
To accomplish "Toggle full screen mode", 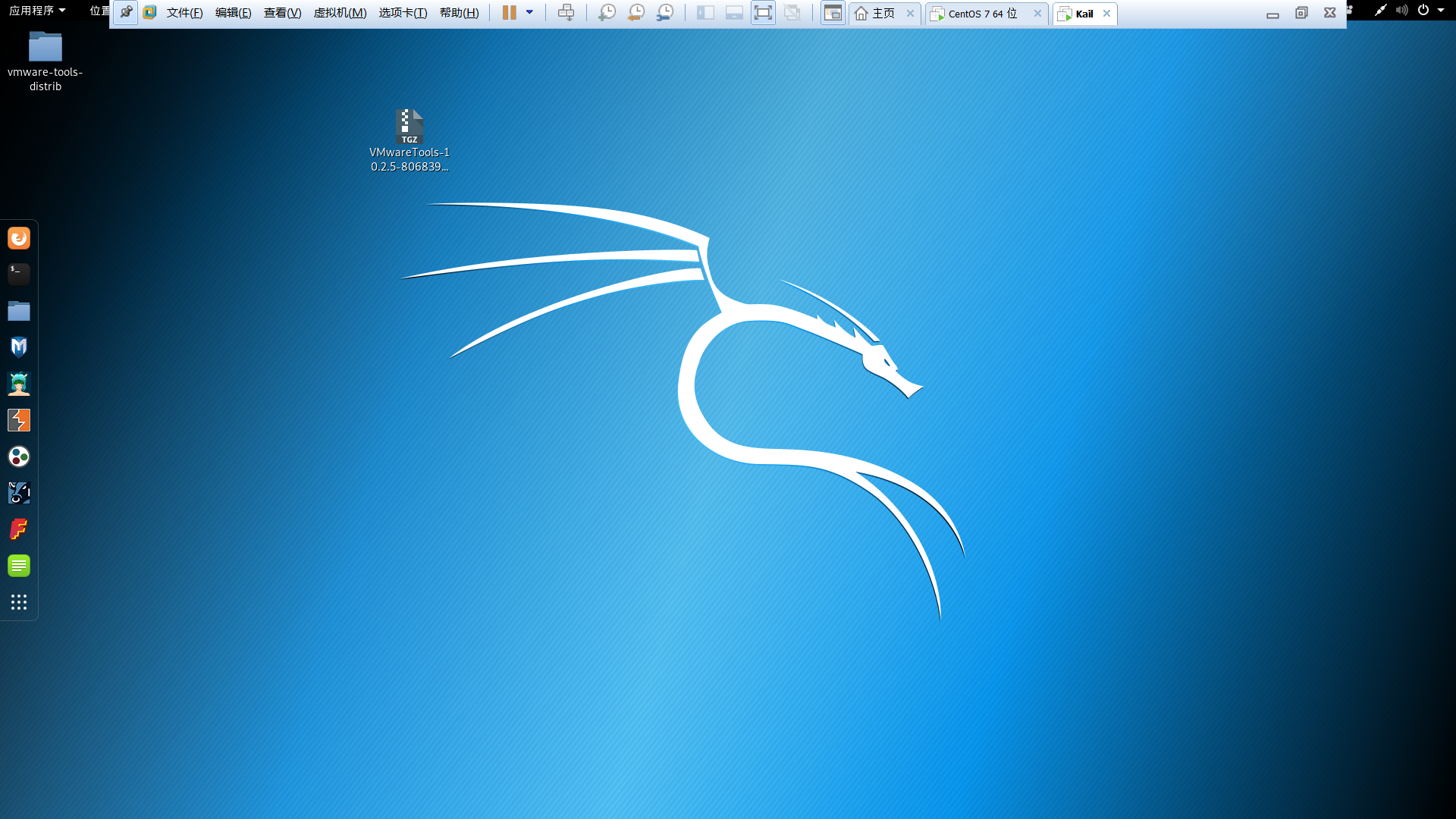I will (x=763, y=12).
